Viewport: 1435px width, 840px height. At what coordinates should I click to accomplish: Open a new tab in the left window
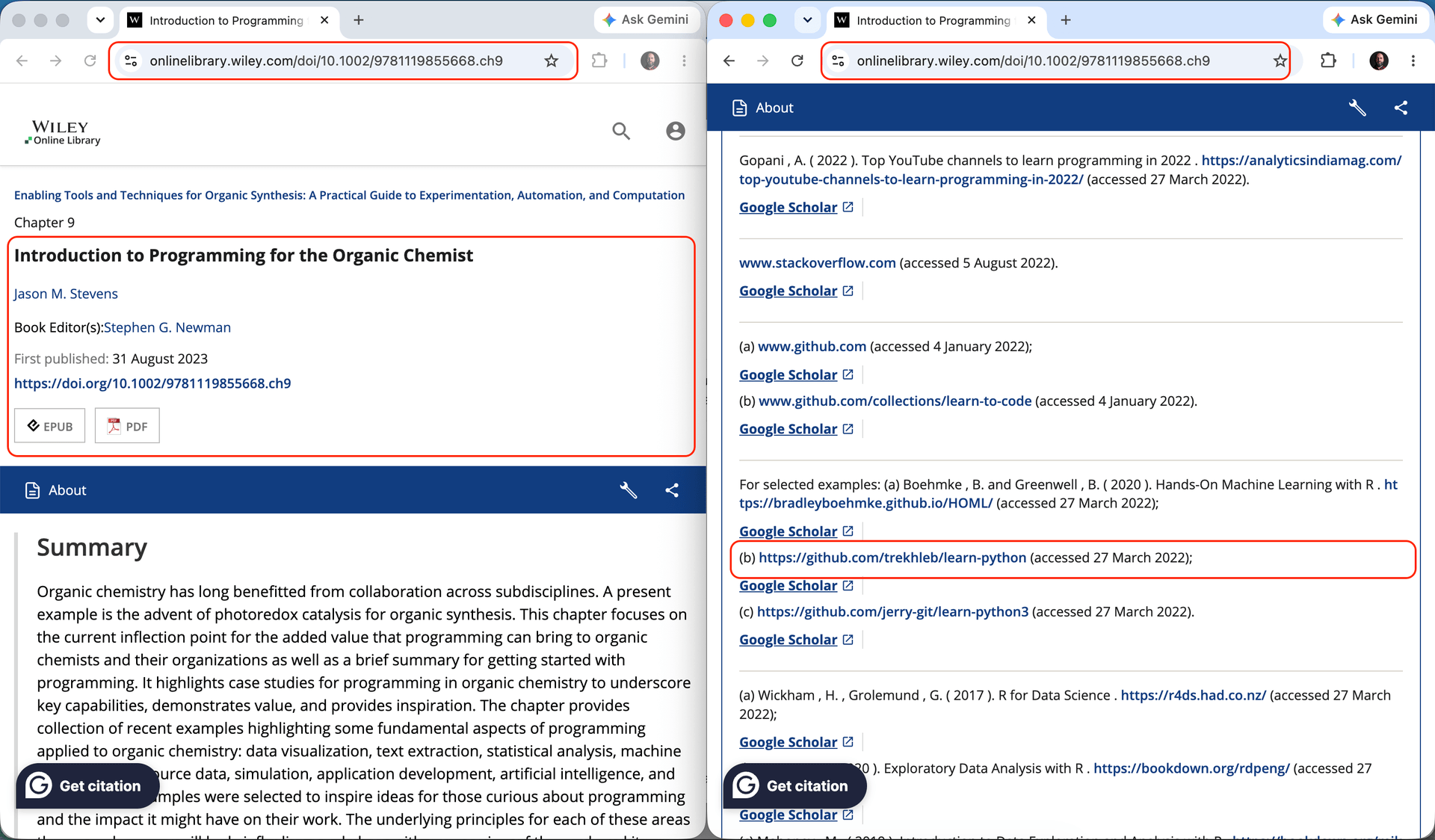click(359, 20)
